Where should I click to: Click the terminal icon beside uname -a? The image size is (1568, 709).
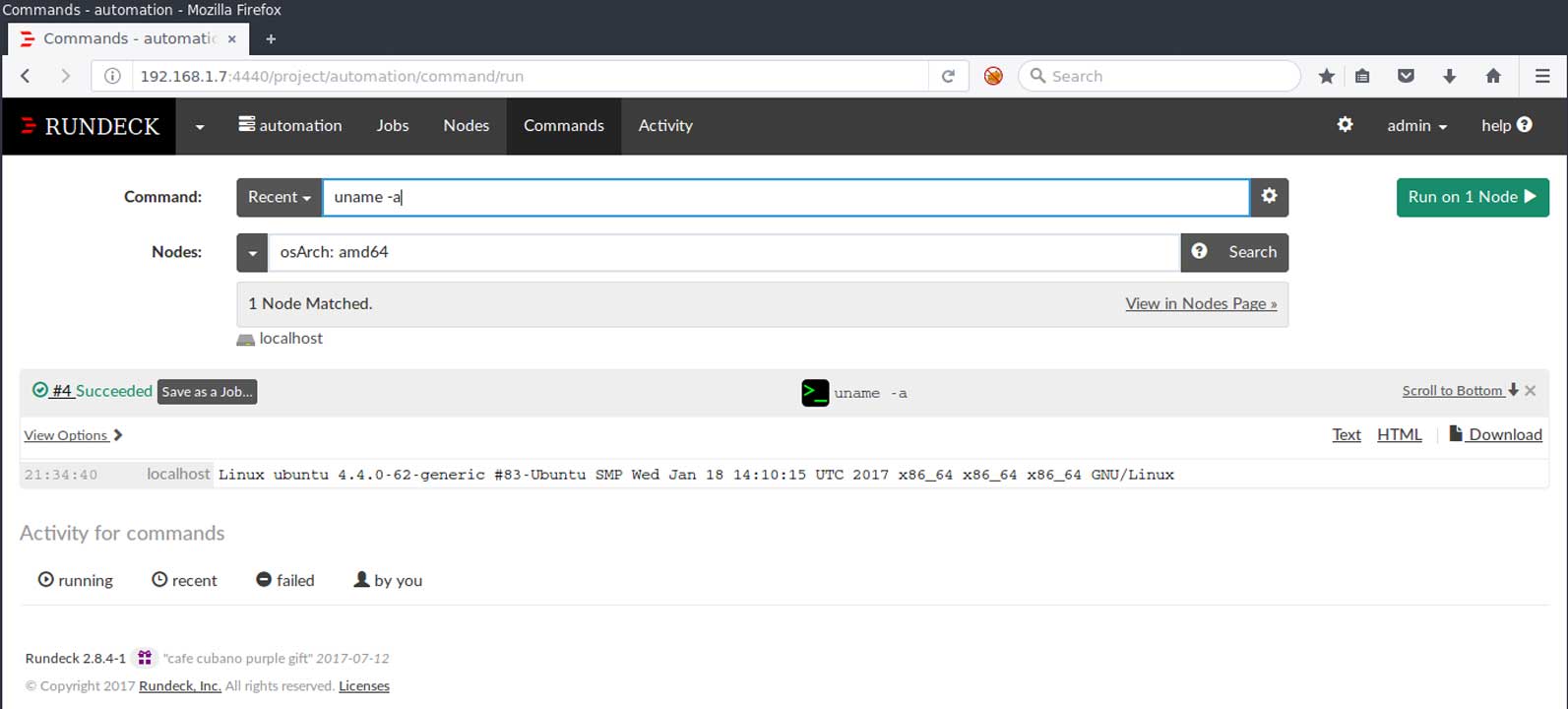click(x=815, y=393)
